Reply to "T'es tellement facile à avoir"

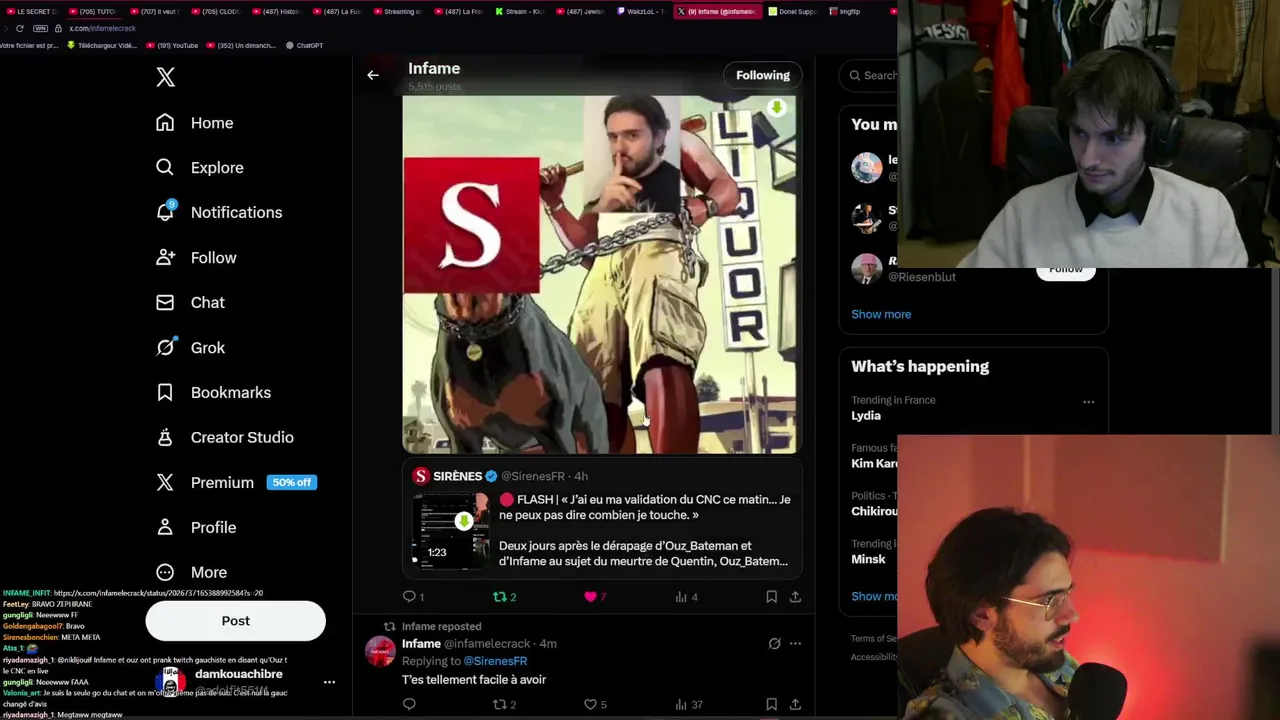tap(409, 705)
